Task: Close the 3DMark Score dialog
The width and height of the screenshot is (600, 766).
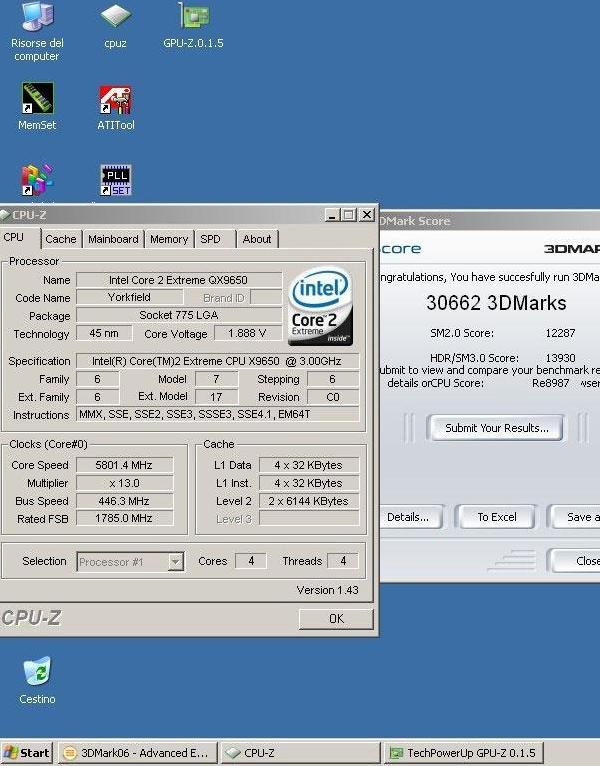Action: pos(576,561)
